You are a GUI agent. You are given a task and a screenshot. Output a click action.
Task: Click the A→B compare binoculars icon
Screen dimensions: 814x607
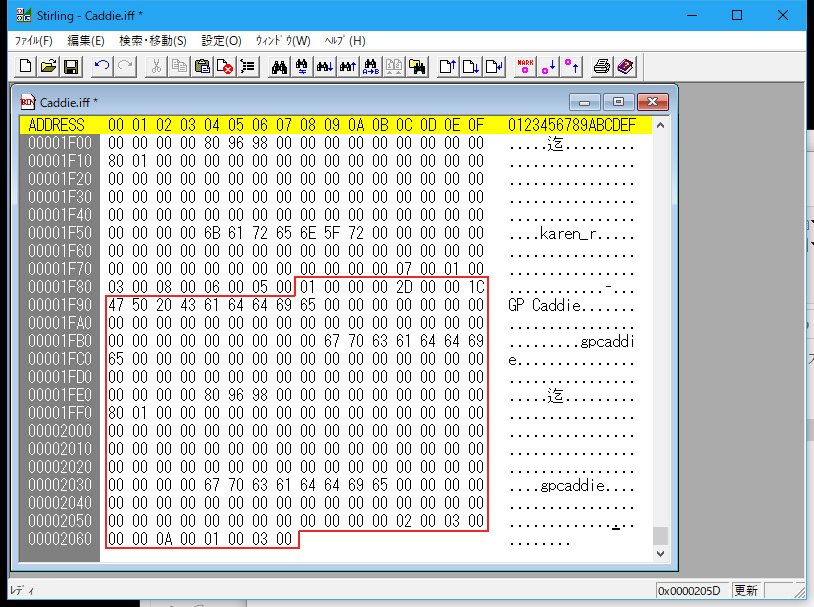(371, 66)
